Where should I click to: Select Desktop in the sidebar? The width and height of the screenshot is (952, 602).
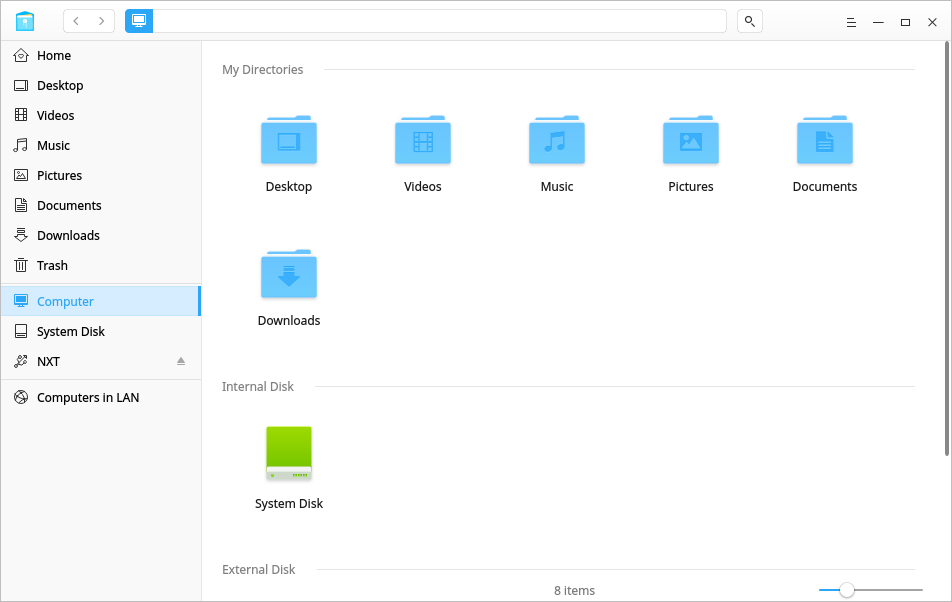tap(101, 86)
